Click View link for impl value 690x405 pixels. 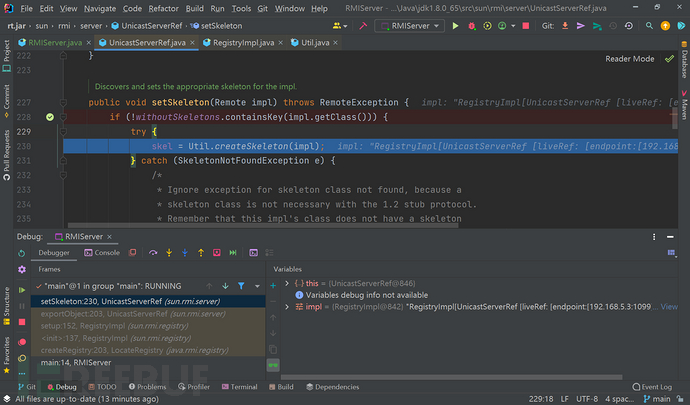tap(669, 307)
